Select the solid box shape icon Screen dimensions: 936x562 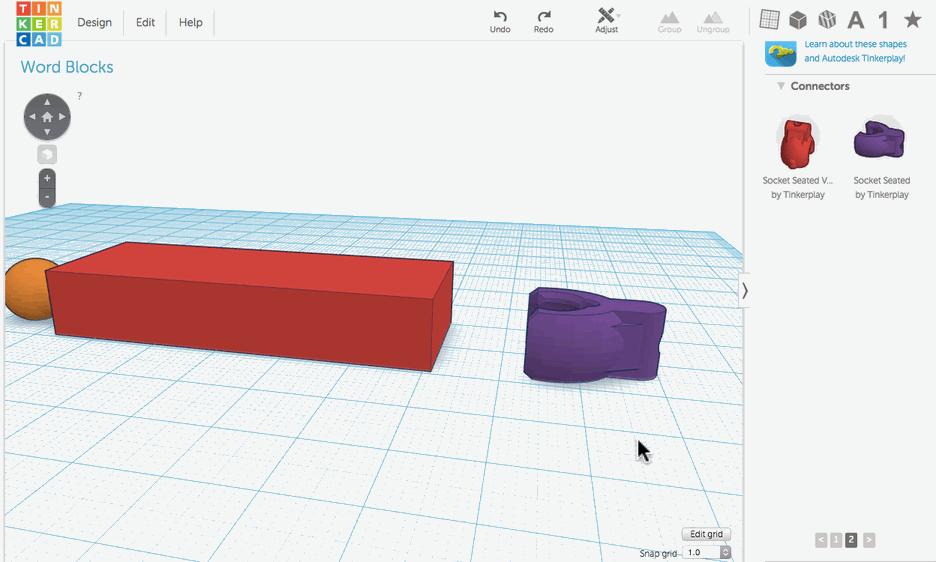click(798, 20)
